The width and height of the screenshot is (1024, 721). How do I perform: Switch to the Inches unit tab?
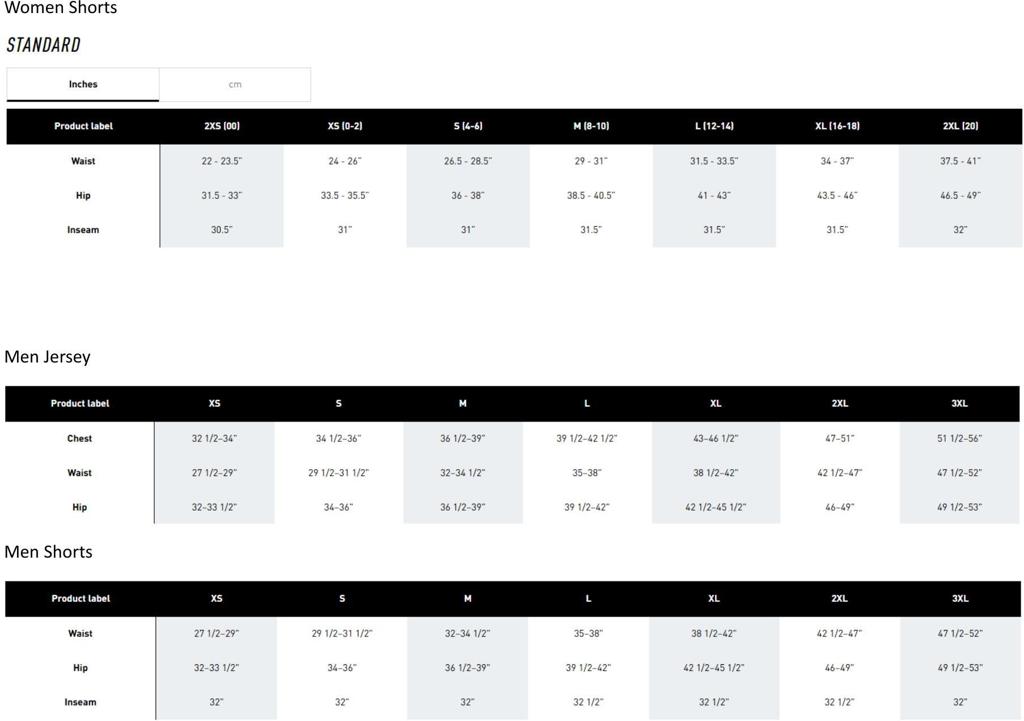point(83,85)
